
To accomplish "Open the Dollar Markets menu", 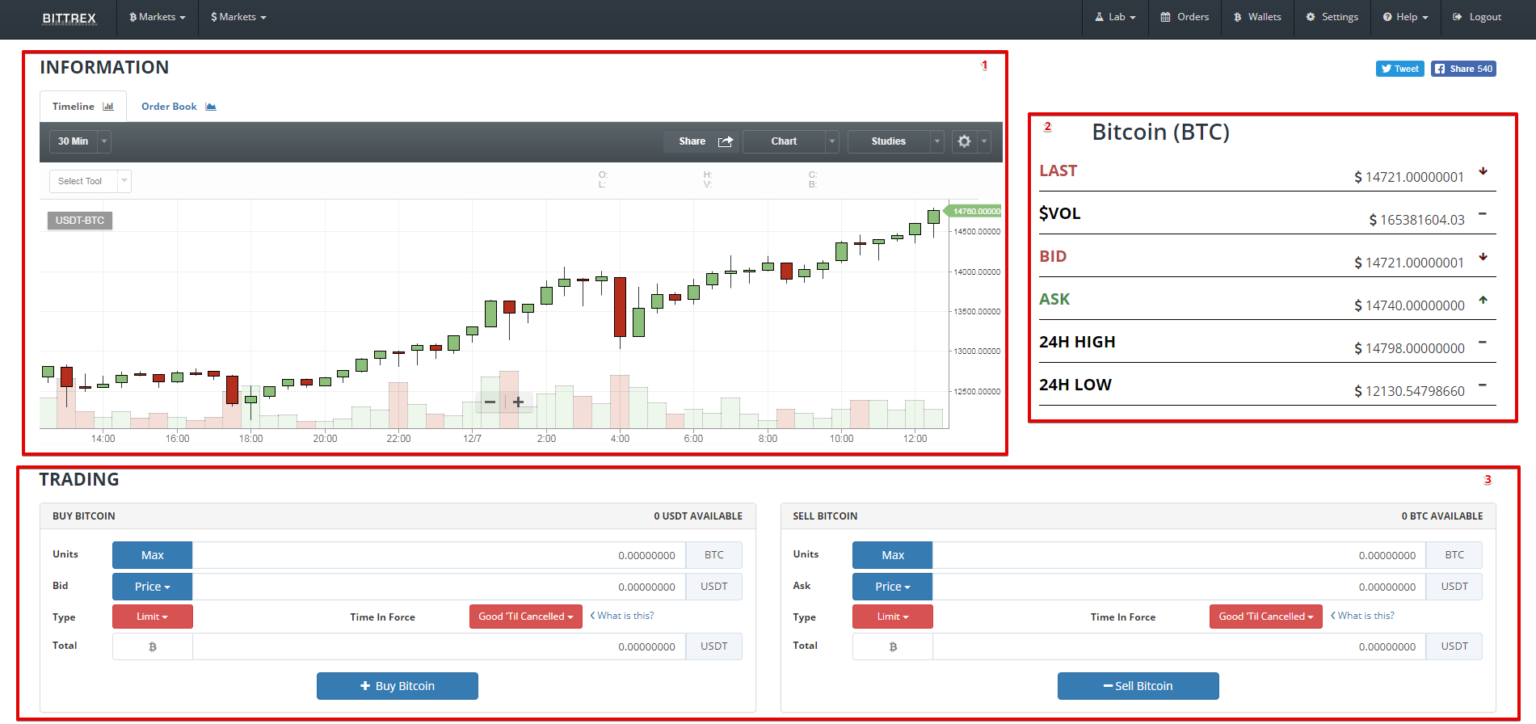I will click(239, 17).
